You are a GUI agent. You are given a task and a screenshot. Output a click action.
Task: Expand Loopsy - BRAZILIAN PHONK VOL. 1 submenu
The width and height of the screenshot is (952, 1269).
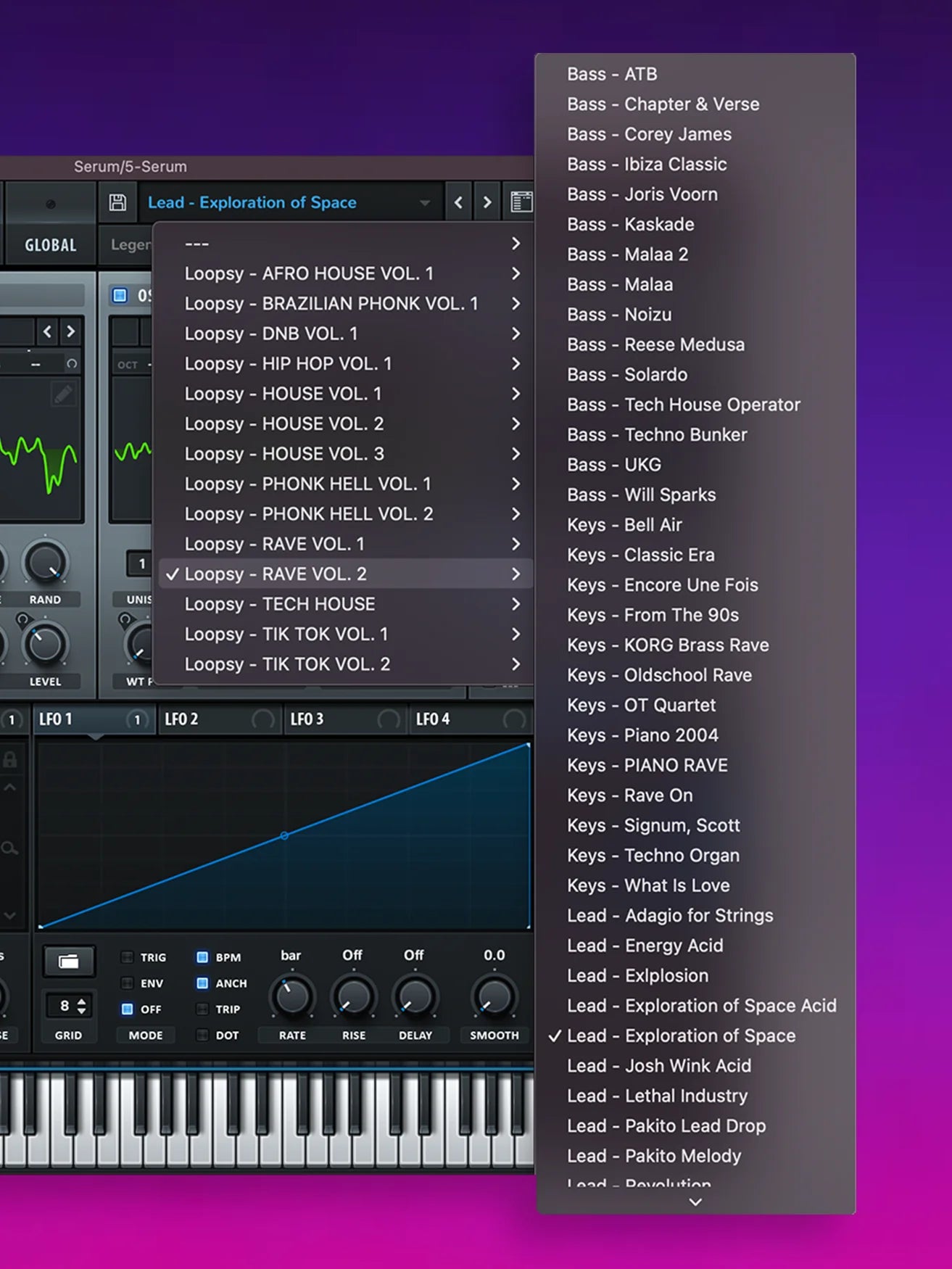pos(516,303)
